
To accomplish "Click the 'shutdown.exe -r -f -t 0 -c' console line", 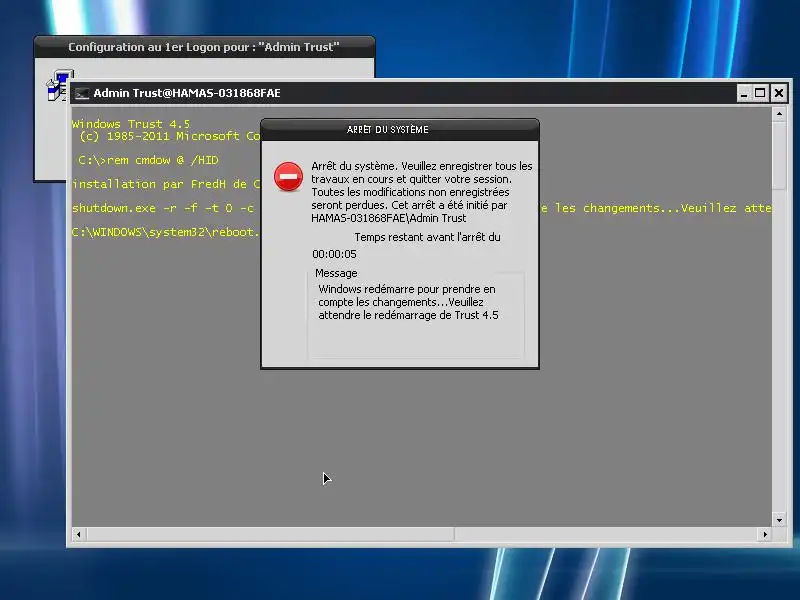I will click(x=163, y=208).
